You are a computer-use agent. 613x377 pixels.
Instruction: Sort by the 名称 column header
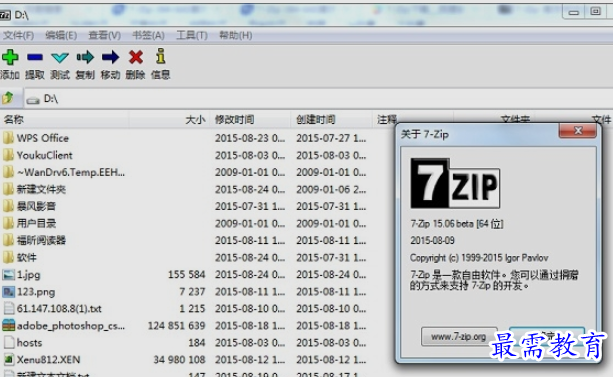pyautogui.click(x=65, y=120)
